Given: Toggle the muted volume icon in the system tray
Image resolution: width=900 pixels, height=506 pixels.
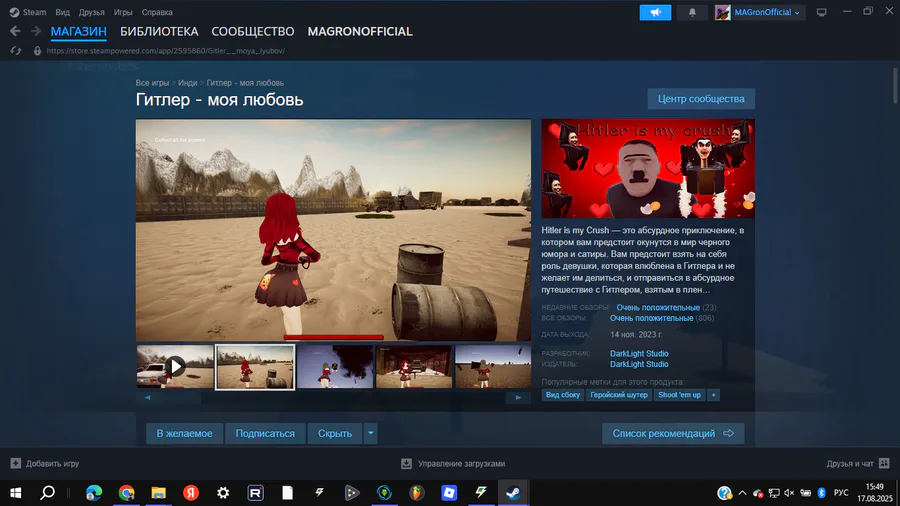Looking at the screenshot, I should coord(789,493).
